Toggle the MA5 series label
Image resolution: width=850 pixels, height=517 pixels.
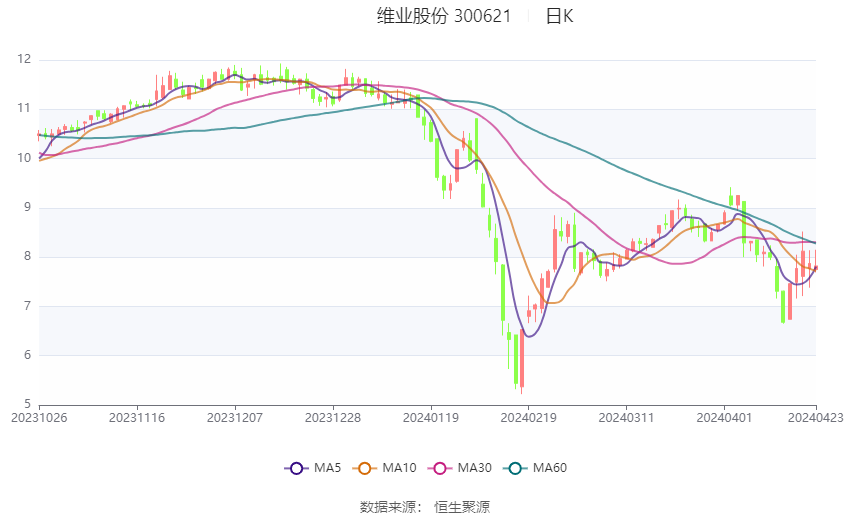point(327,468)
